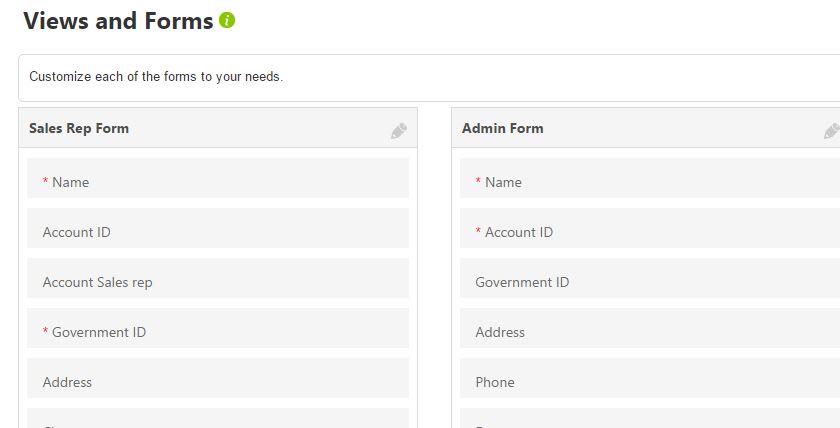840x428 pixels.
Task: Click the green info icon beside Views and Forms
Action: point(227,21)
